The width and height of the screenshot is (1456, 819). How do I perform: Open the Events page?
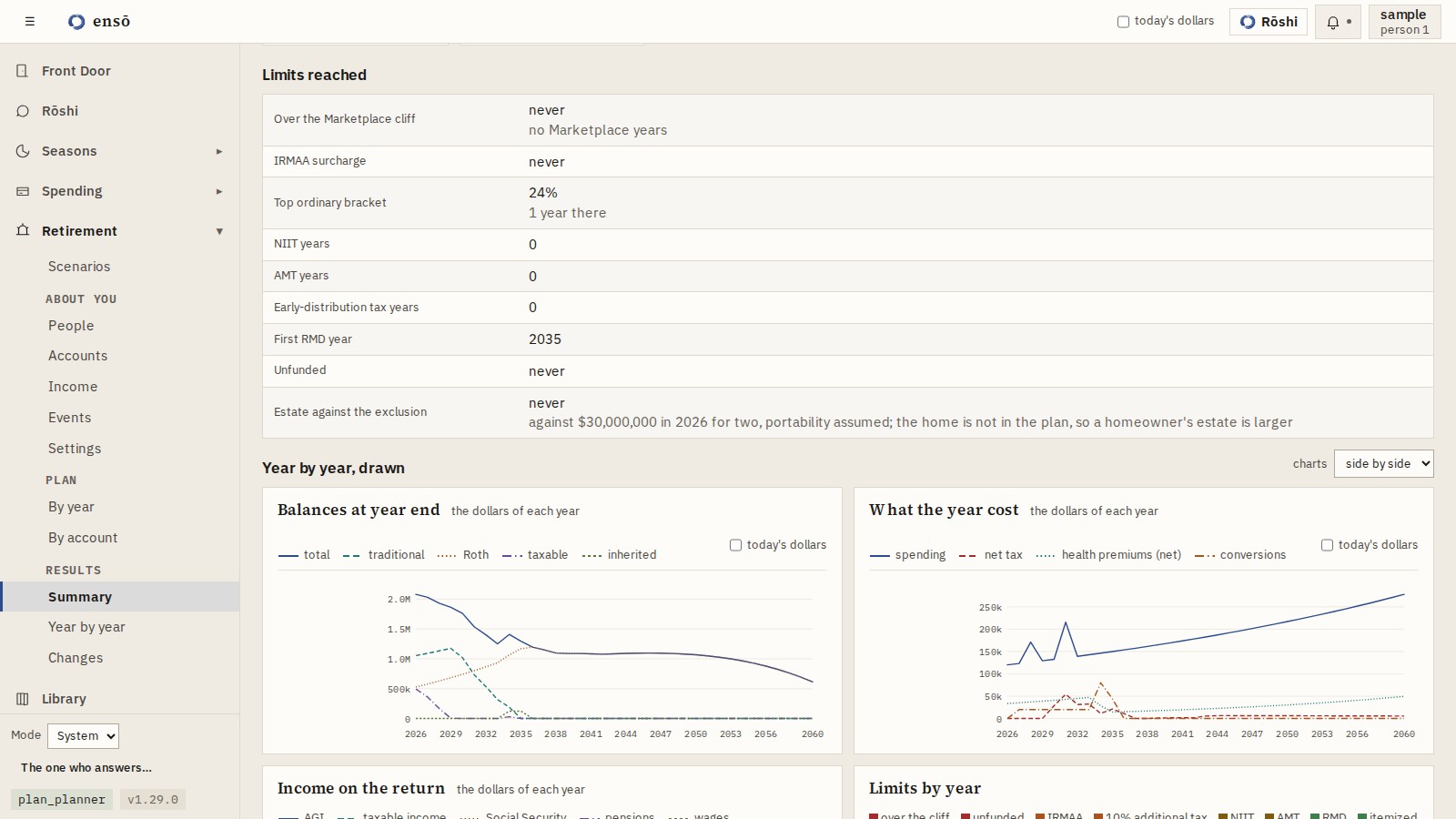click(x=69, y=418)
